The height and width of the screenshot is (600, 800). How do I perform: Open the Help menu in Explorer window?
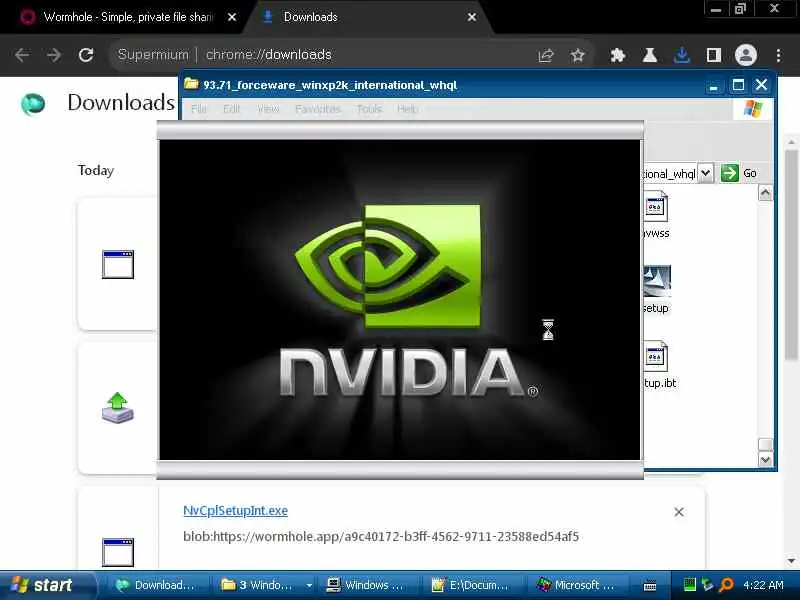tap(408, 109)
